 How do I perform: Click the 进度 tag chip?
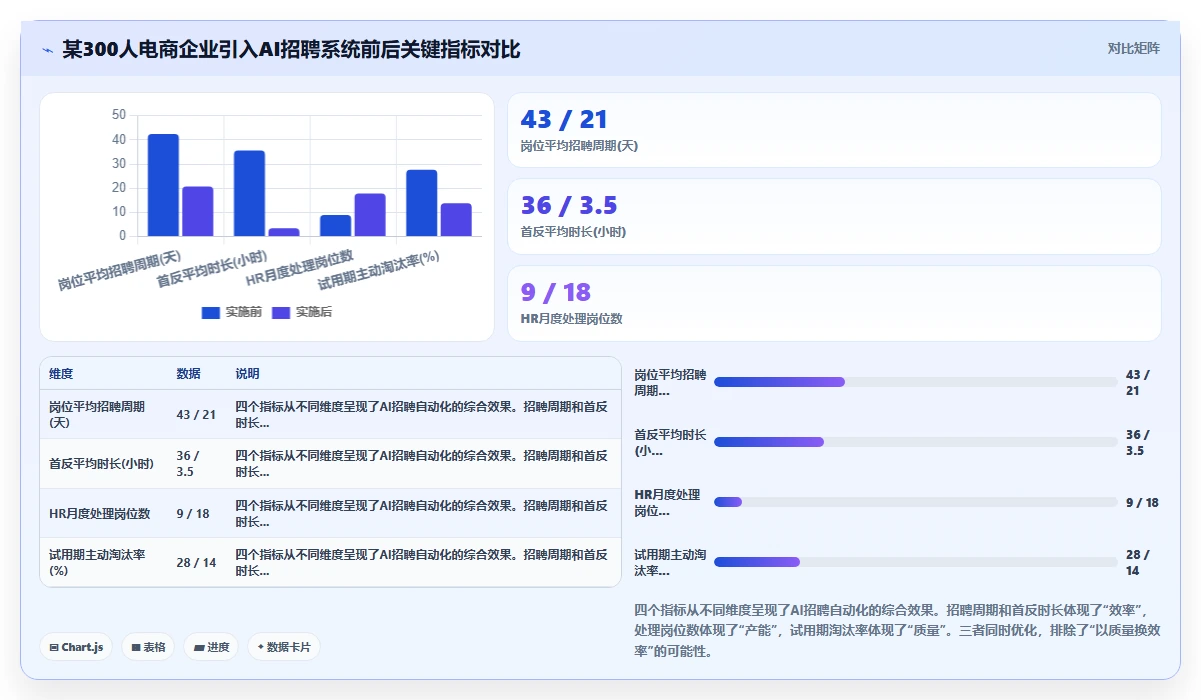coord(211,647)
